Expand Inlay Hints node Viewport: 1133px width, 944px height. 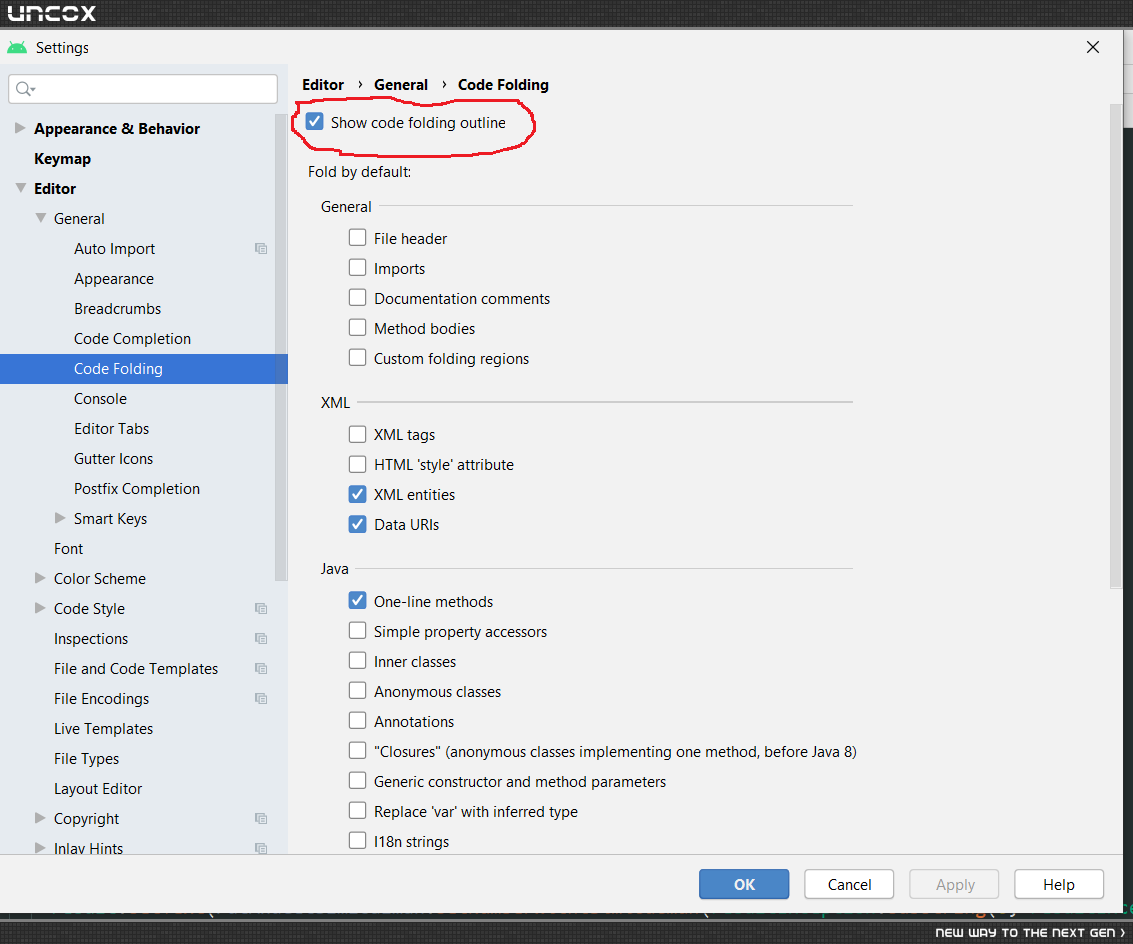click(x=40, y=848)
